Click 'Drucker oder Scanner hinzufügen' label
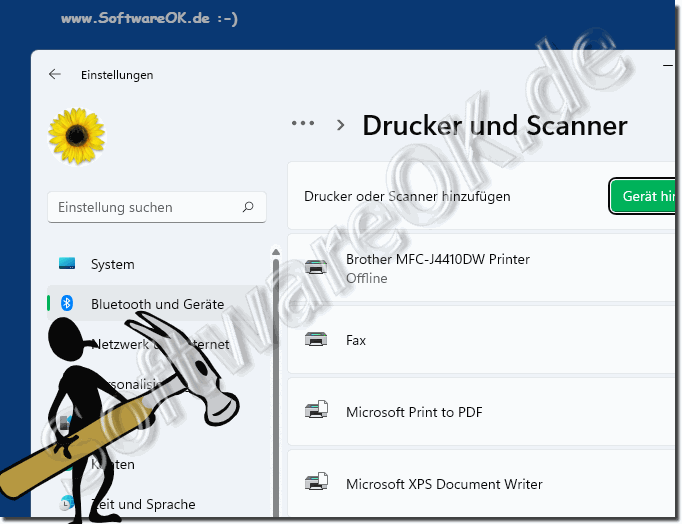Image resolution: width=682 pixels, height=524 pixels. [407, 196]
